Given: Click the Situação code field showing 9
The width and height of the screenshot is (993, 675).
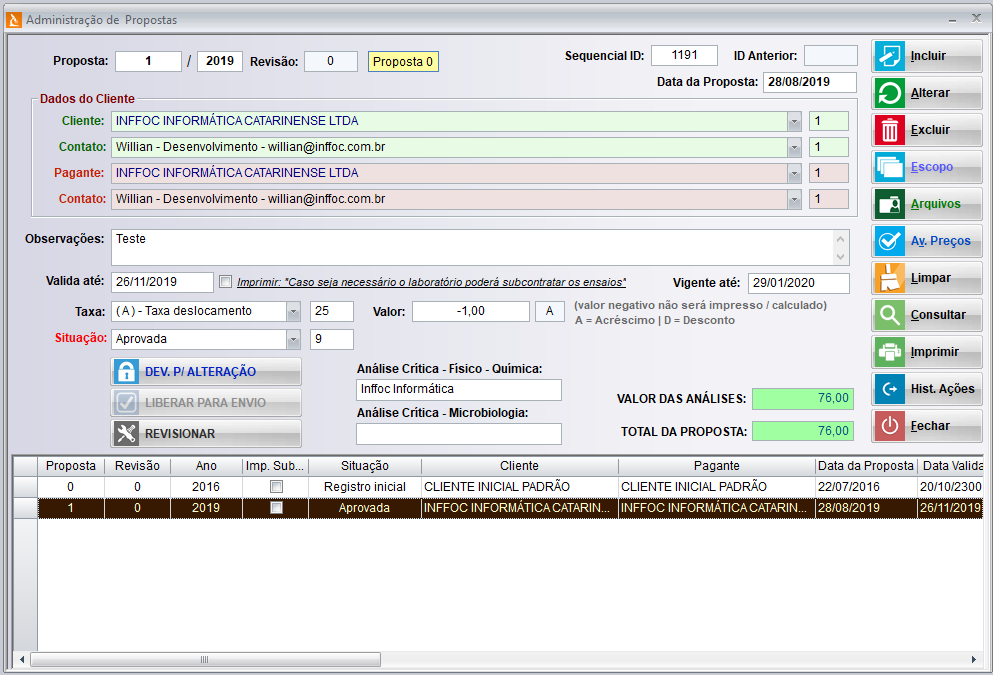Looking at the screenshot, I should [332, 339].
